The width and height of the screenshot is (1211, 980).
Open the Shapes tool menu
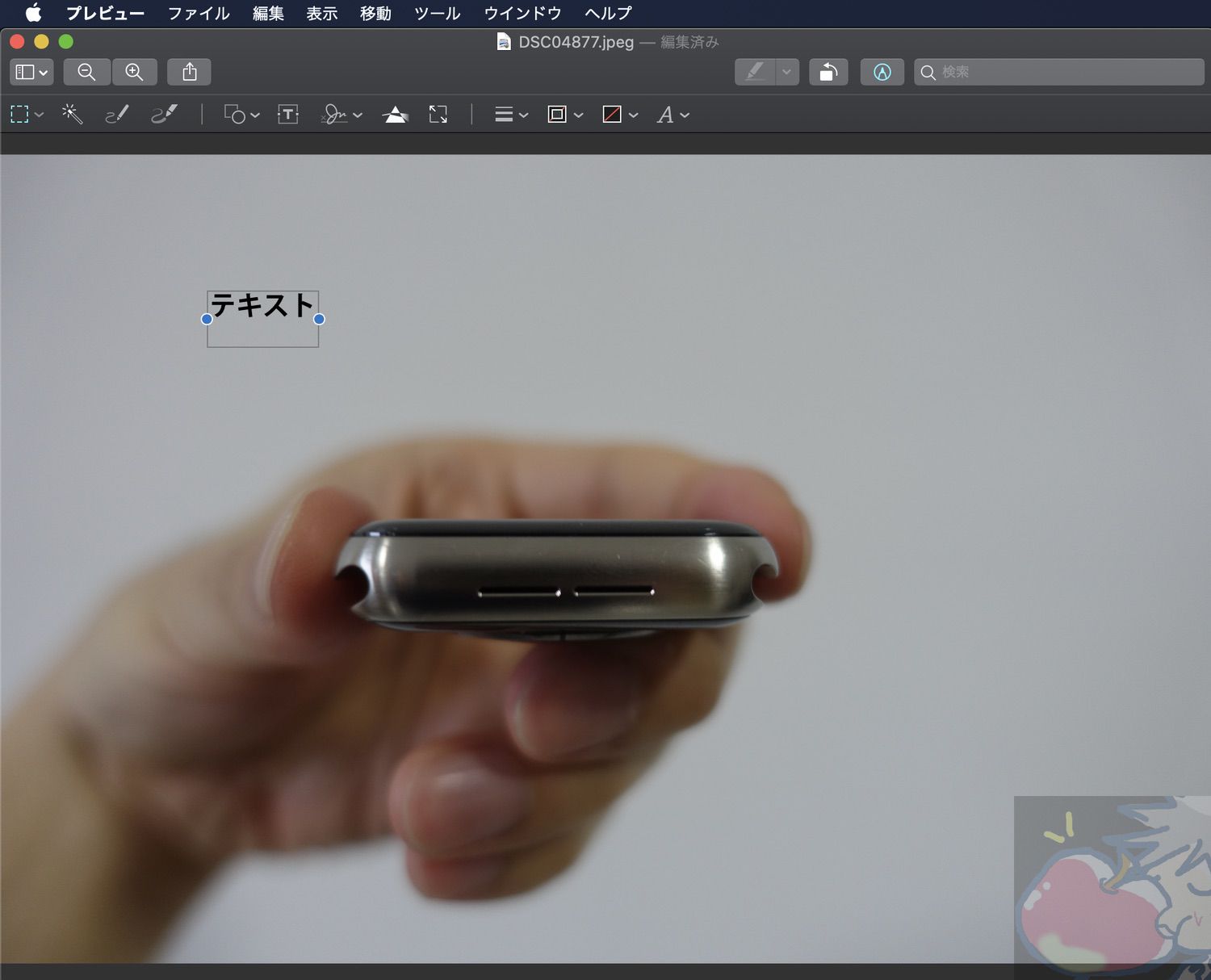click(241, 115)
